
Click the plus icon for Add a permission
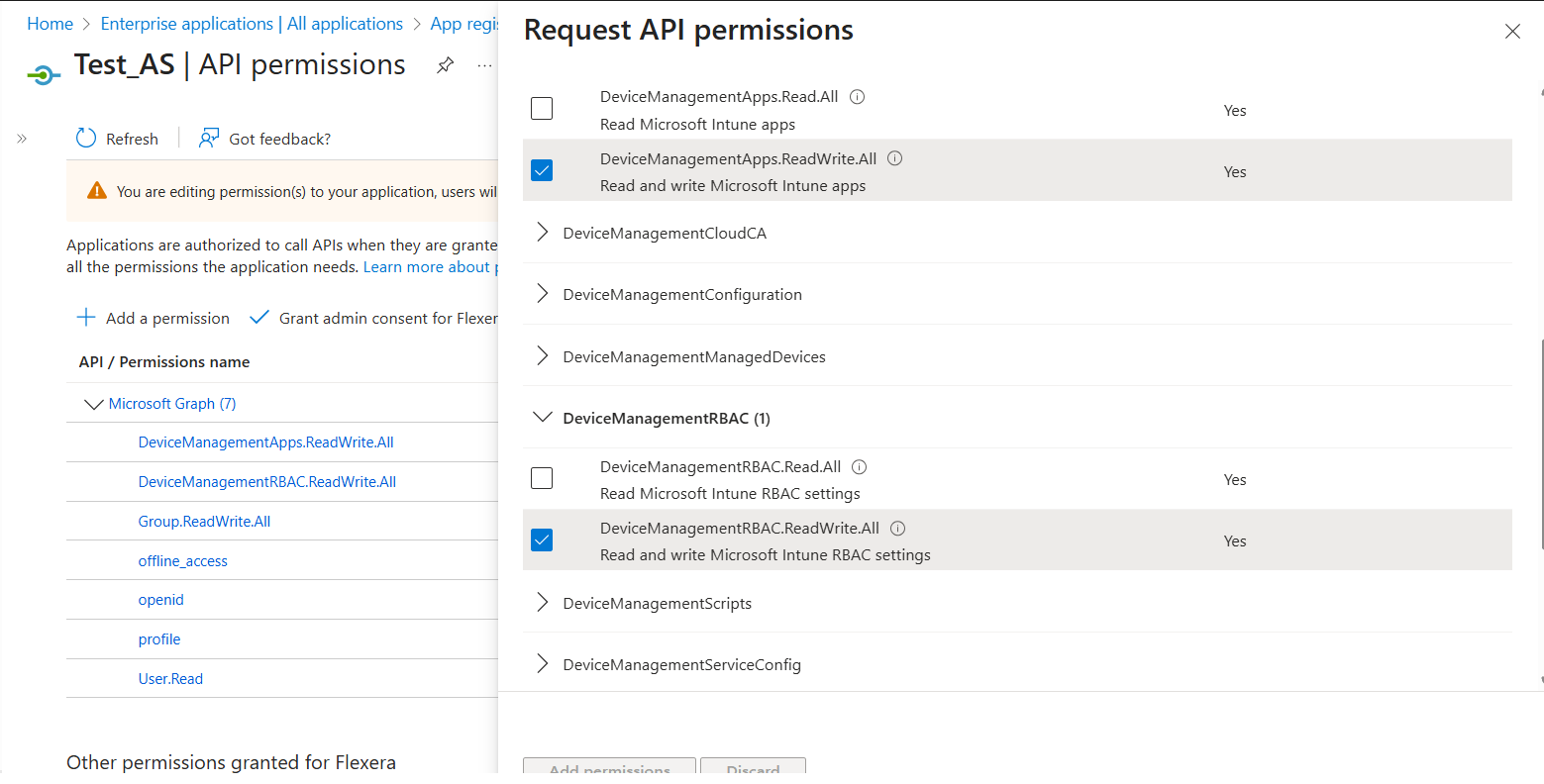coord(86,318)
